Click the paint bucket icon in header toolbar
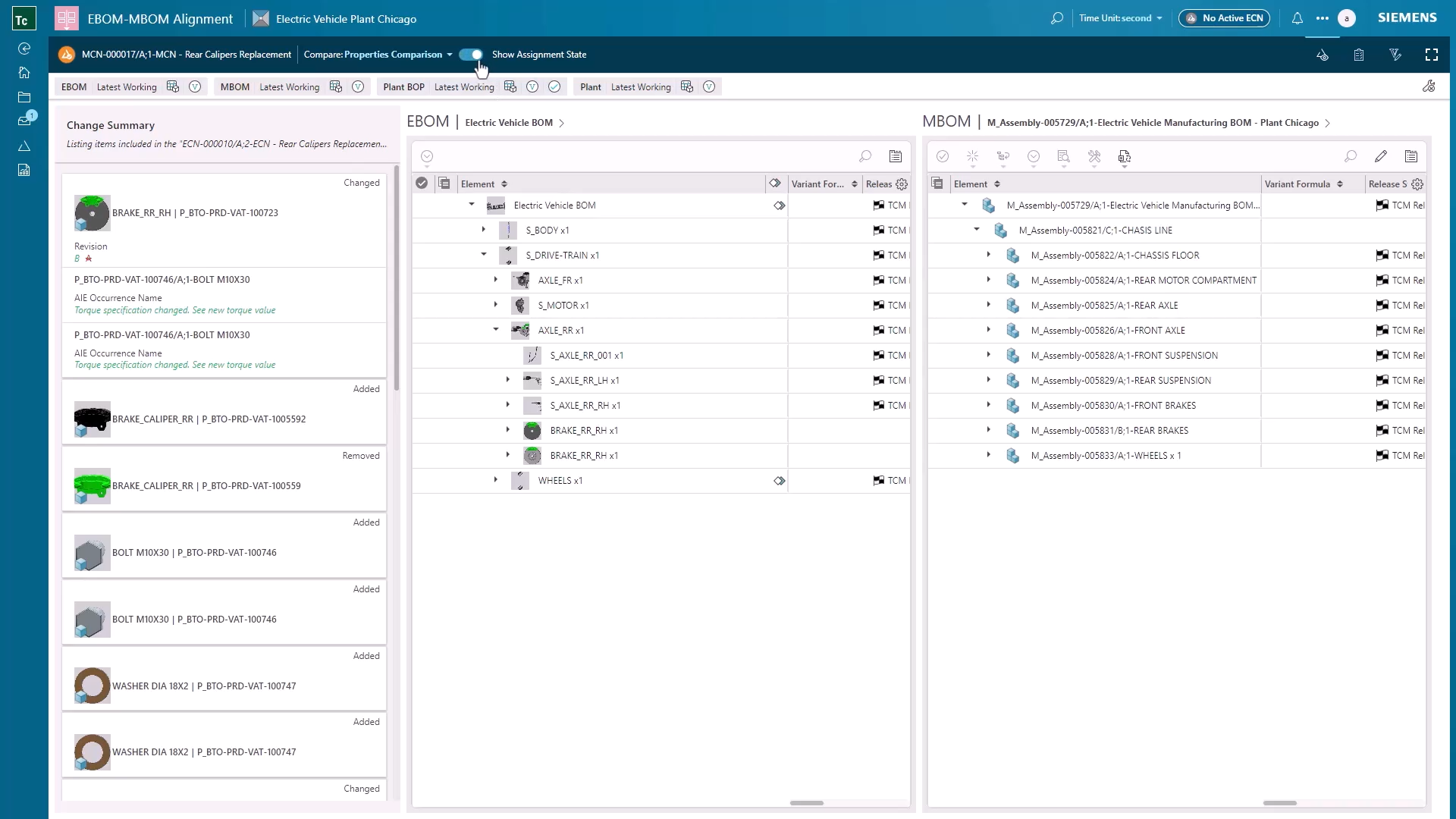The image size is (1456, 819). point(1323,55)
